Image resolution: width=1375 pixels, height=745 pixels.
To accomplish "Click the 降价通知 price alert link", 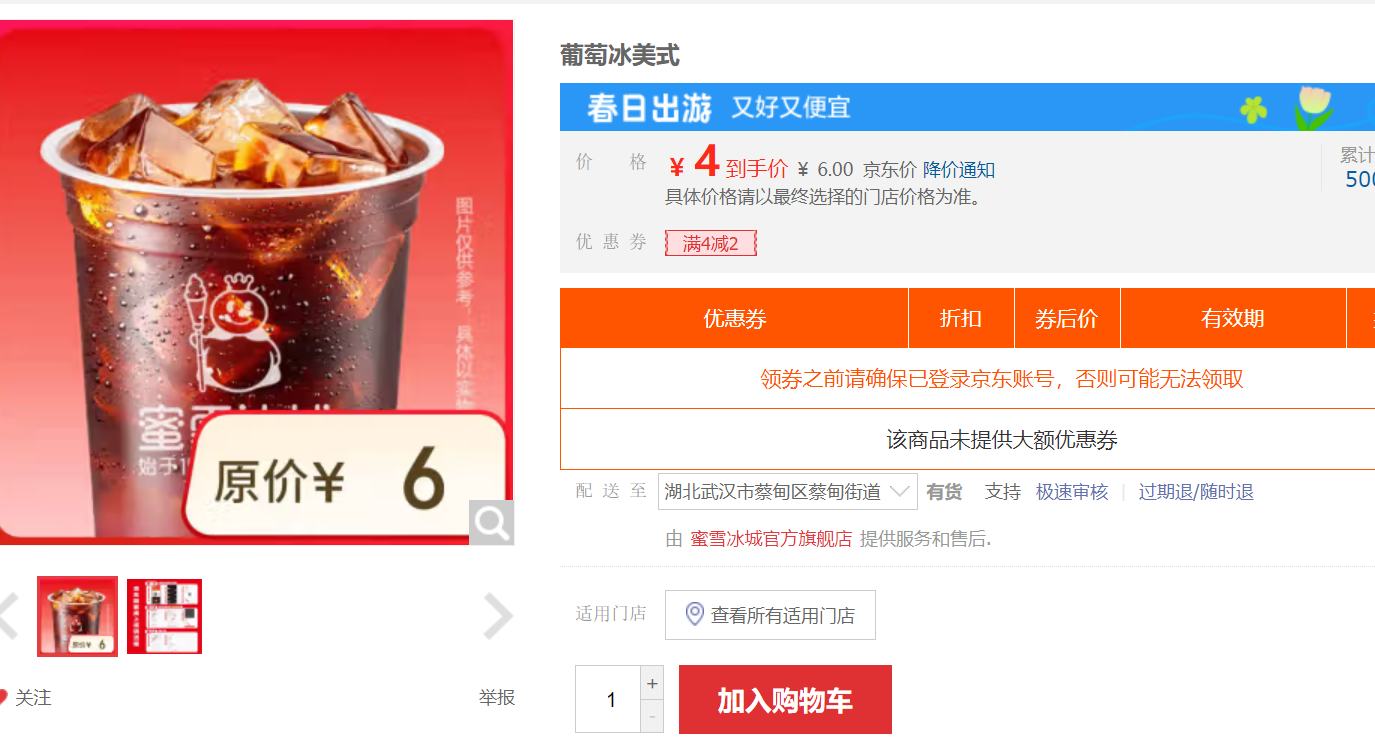I will coord(959,170).
